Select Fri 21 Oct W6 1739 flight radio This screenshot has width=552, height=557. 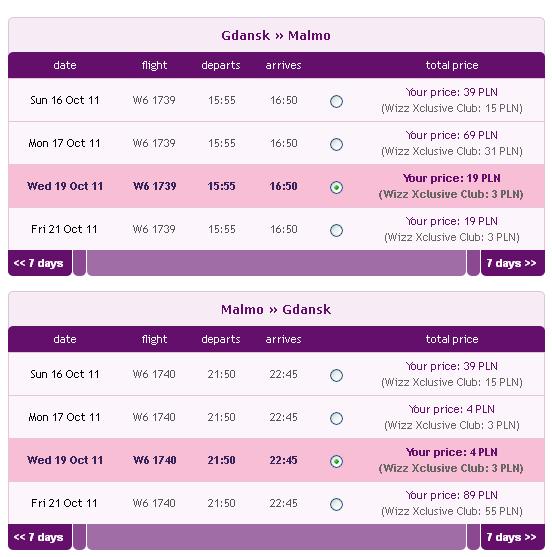coord(336,230)
